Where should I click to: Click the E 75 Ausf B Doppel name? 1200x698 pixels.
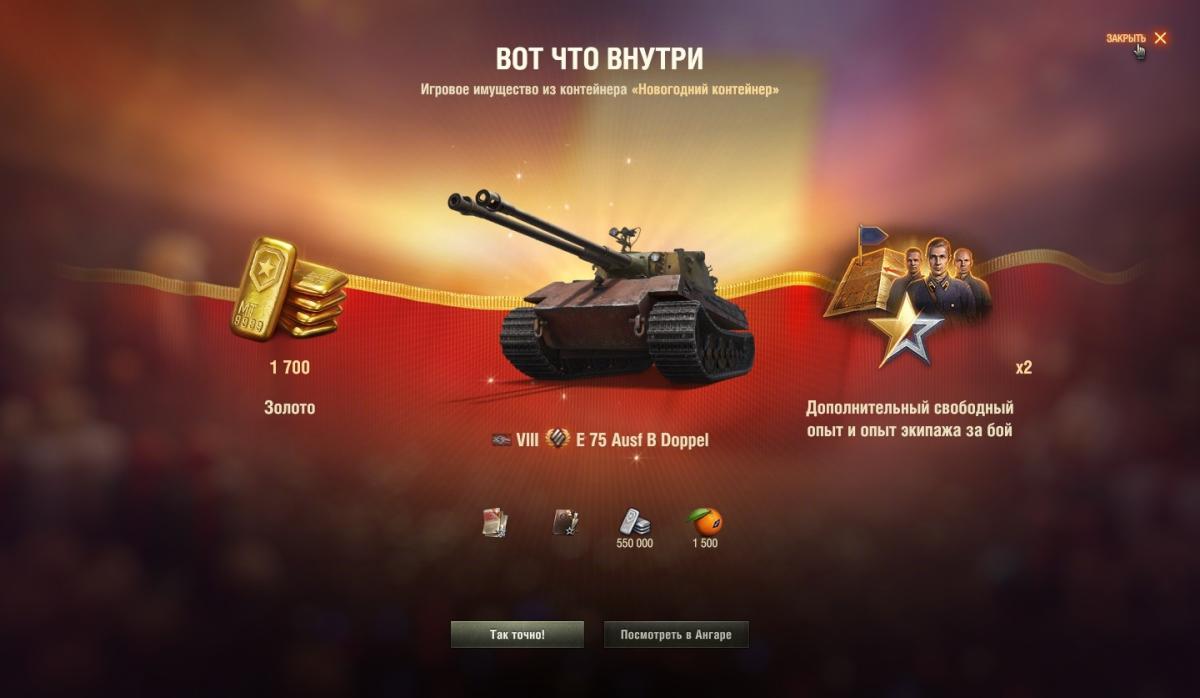click(642, 440)
